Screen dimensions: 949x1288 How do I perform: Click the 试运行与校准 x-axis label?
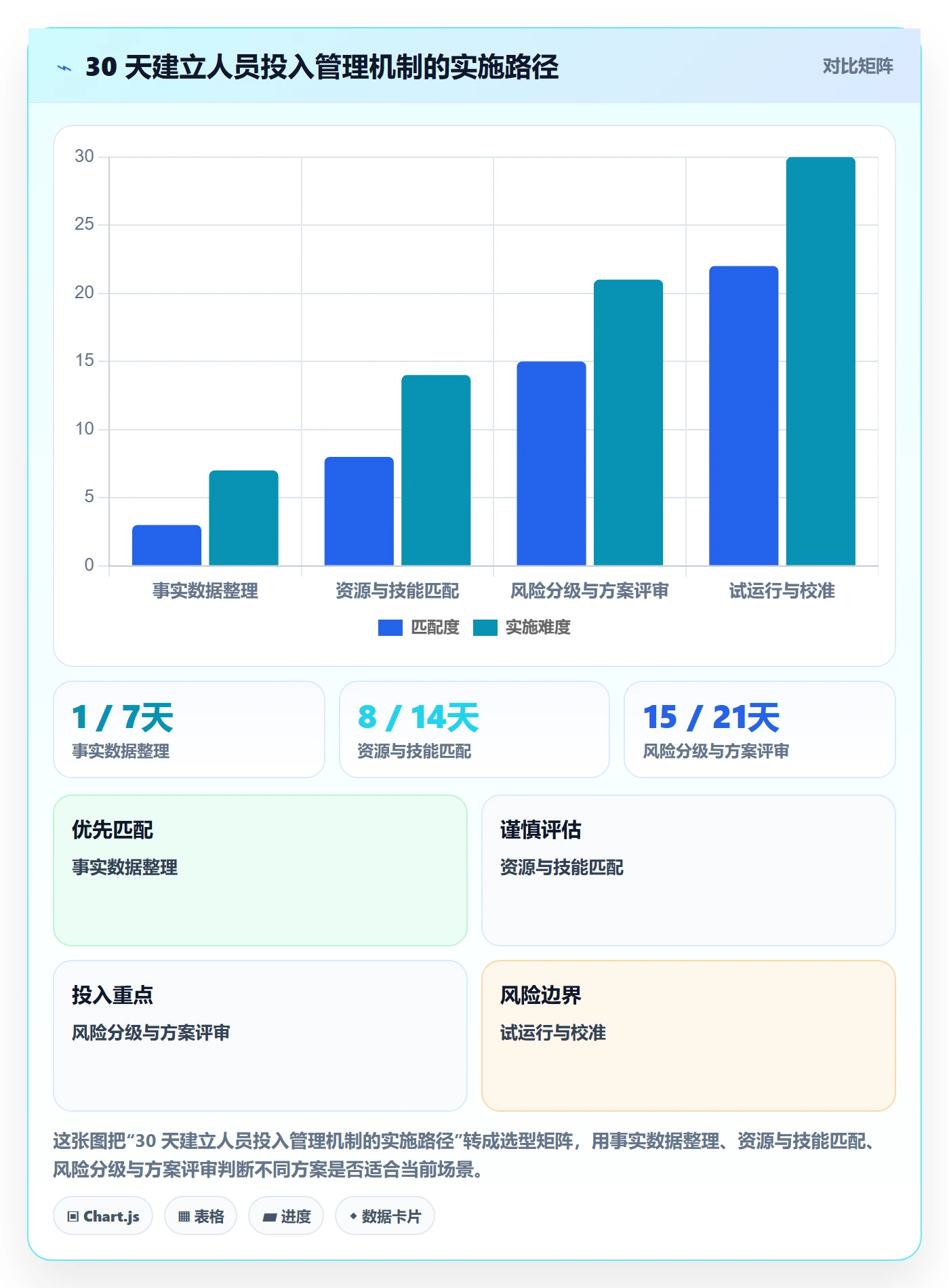782,591
